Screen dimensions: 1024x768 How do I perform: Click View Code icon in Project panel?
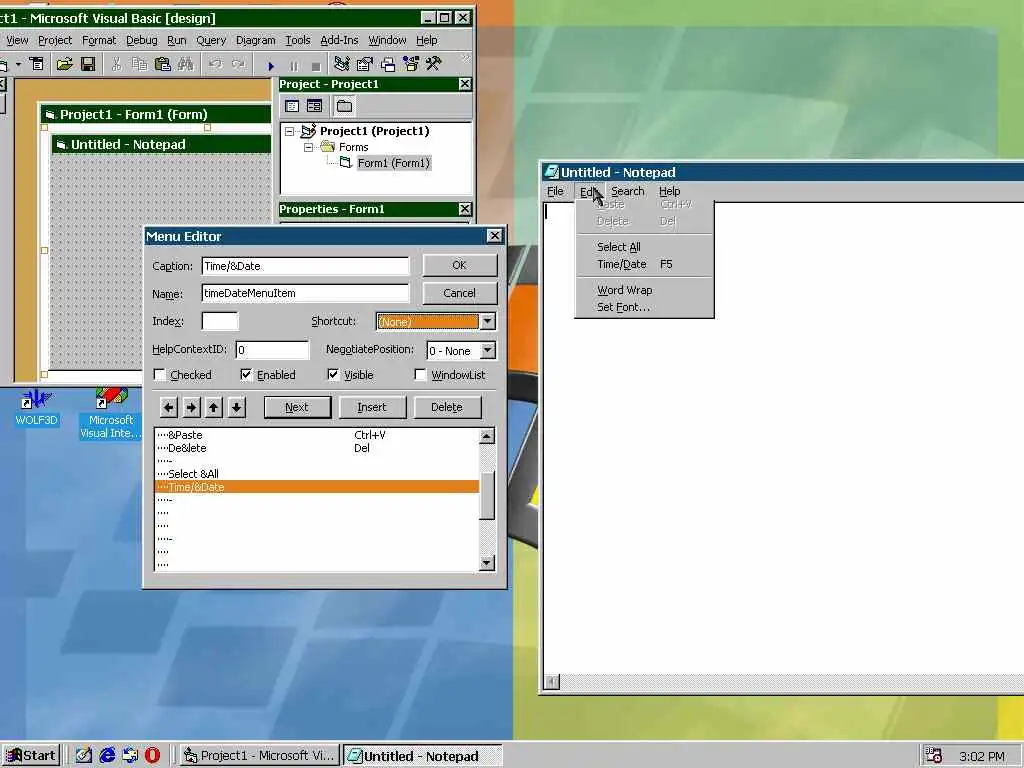click(292, 106)
